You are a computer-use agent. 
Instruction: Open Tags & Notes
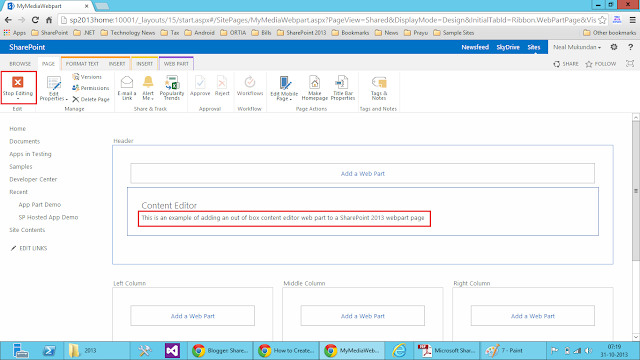coord(379,88)
